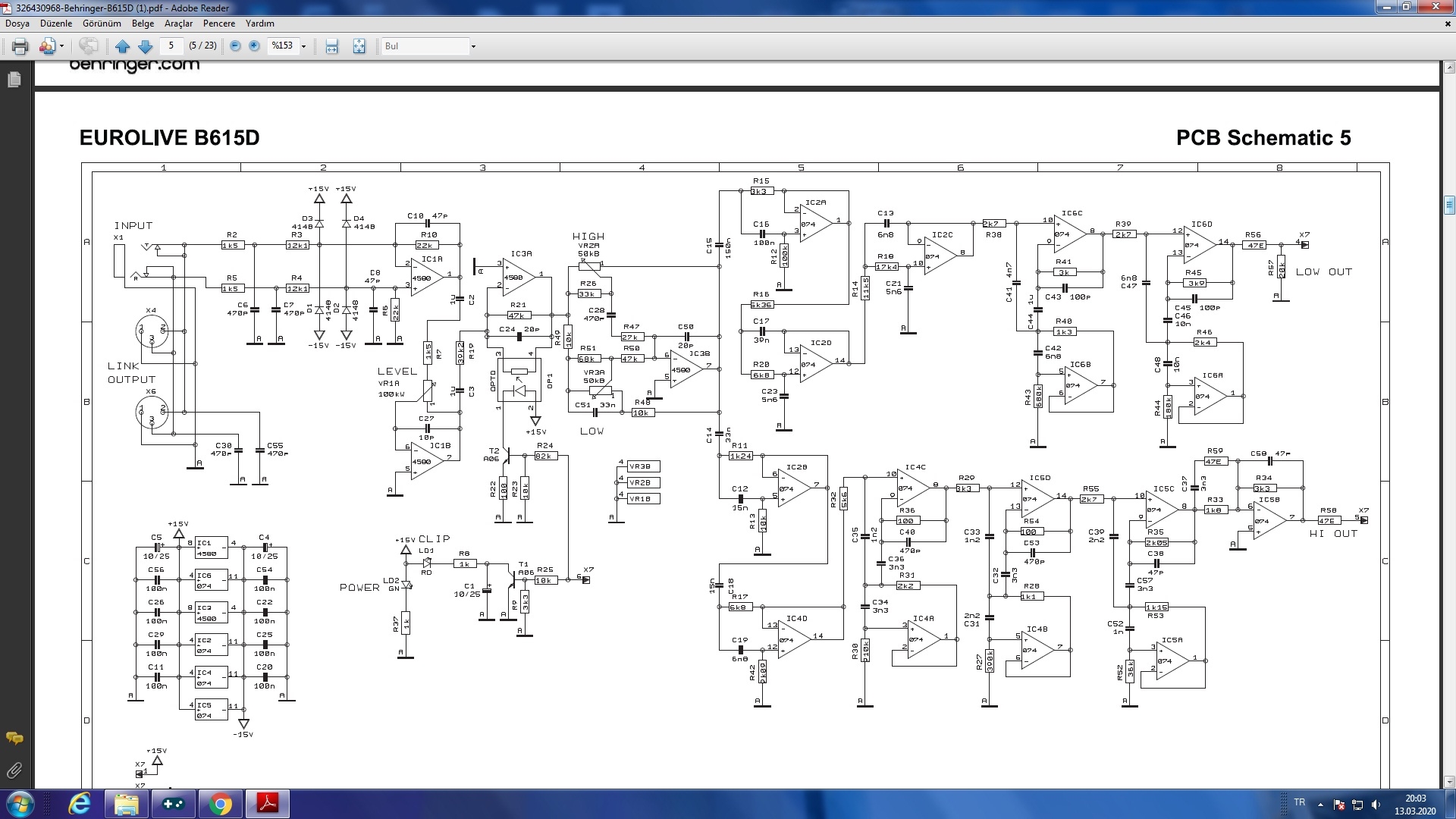This screenshot has width=1456, height=819.
Task: Click the INPUT label on schematic
Action: [133, 226]
